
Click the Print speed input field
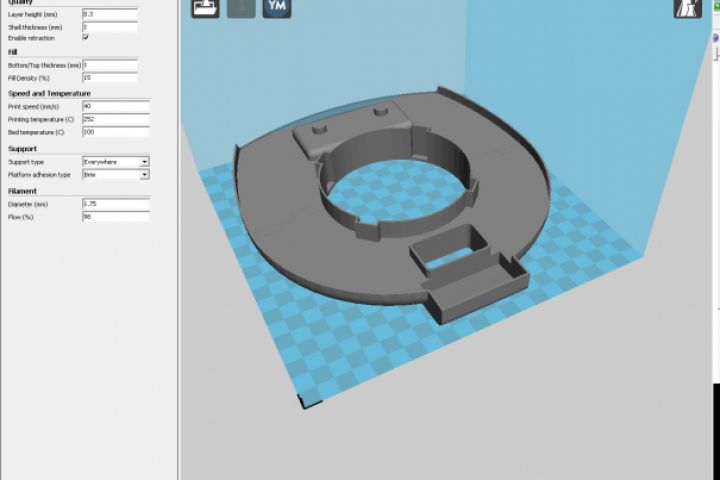point(116,107)
